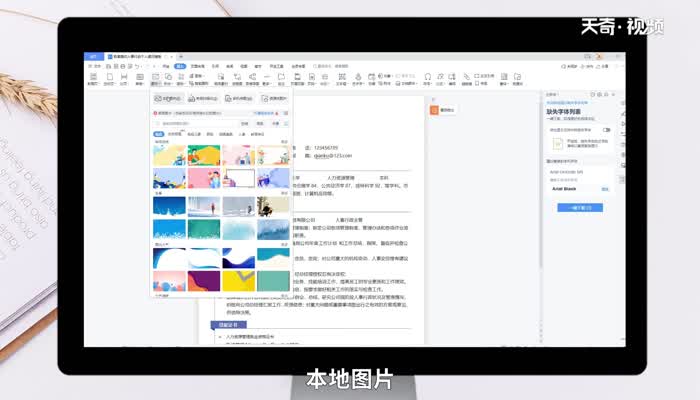
Task: Select the local picture option in dropdown
Action: [x=168, y=98]
